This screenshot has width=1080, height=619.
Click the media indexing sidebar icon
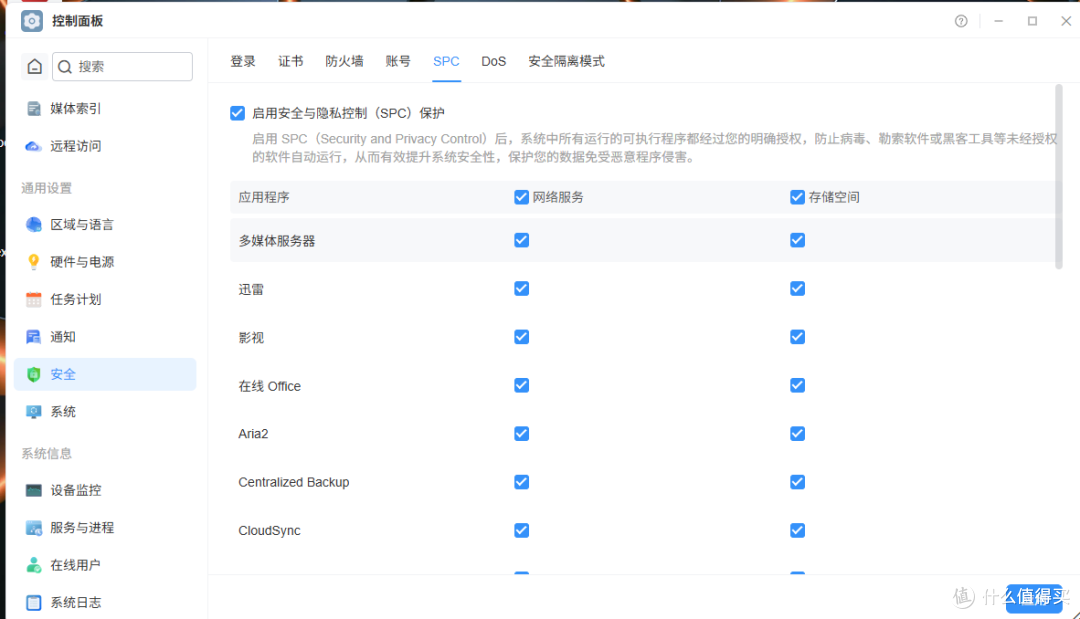33,109
